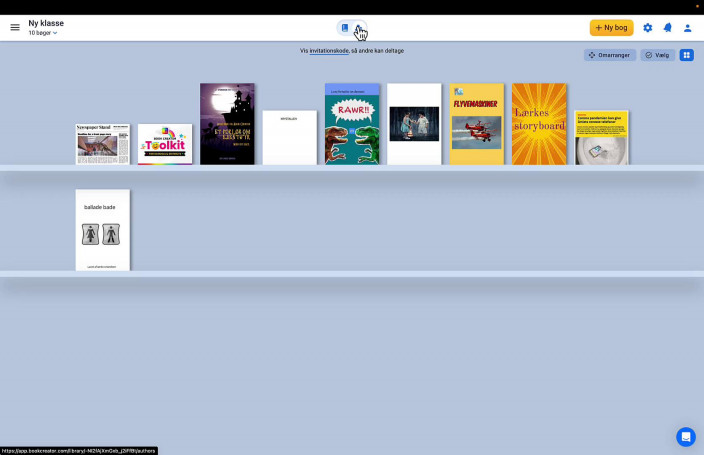
Task: Create a new book with Ny bog
Action: click(611, 28)
